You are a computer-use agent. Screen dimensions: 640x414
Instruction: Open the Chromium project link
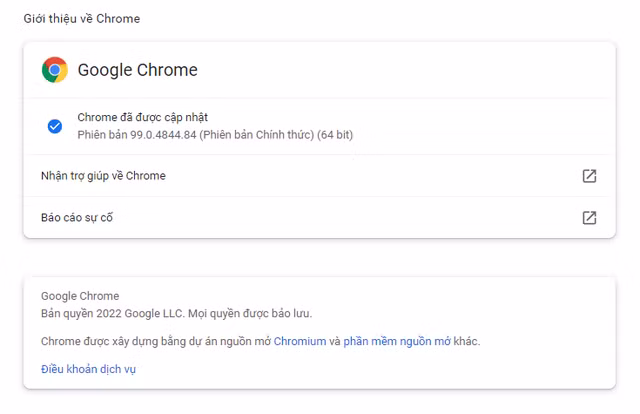(x=300, y=341)
